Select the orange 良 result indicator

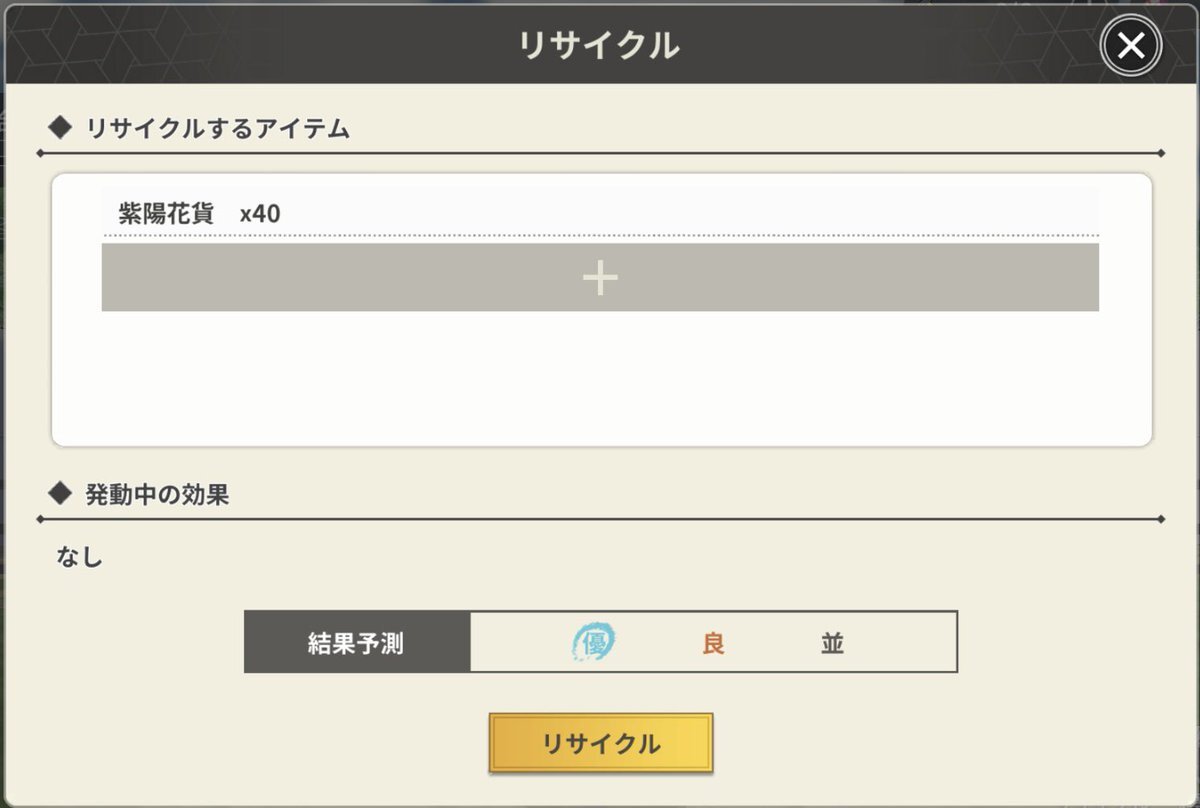pos(713,643)
